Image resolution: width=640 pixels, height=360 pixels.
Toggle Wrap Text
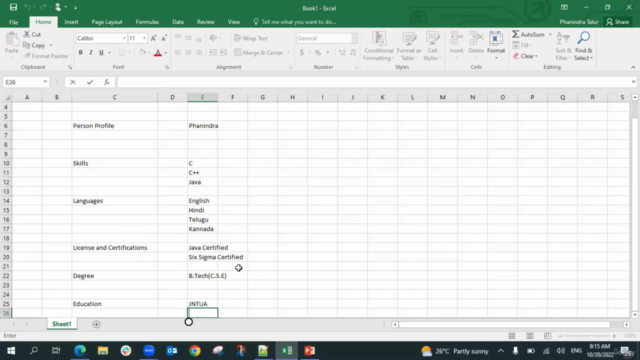(251, 38)
